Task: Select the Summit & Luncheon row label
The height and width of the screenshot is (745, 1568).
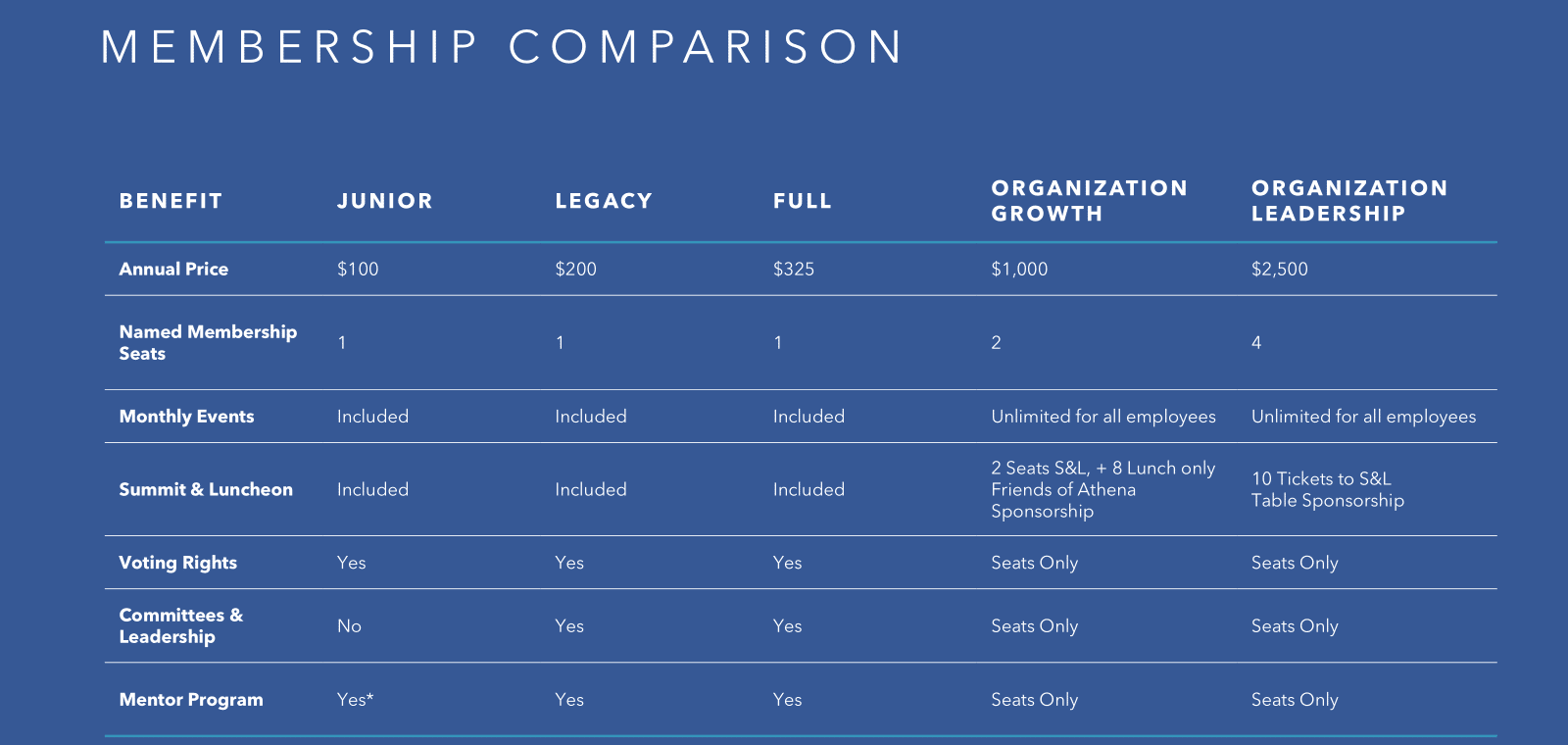Action: (206, 489)
